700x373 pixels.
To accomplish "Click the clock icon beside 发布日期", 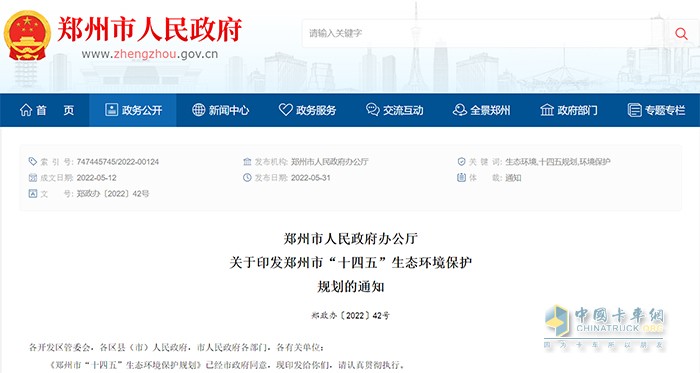I will [x=247, y=178].
